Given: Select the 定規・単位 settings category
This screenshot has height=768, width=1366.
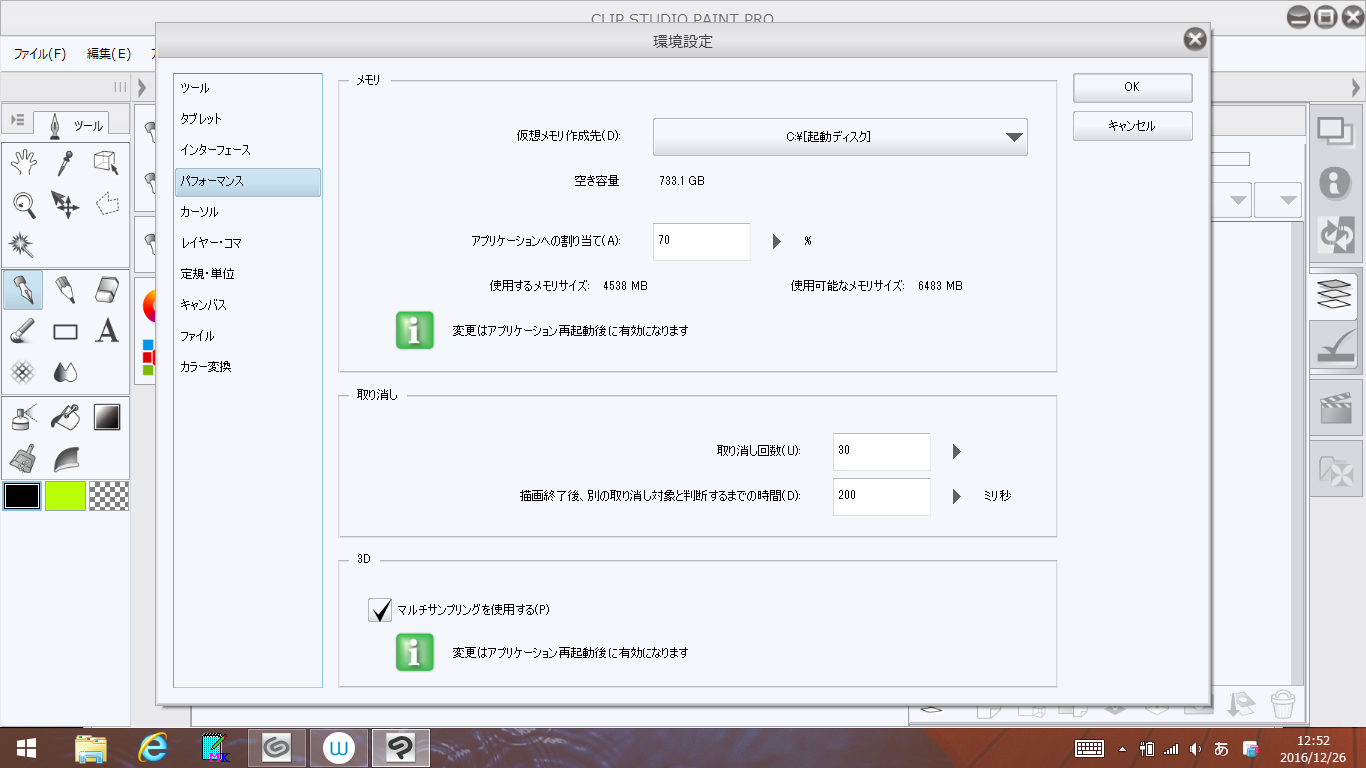Looking at the screenshot, I should pyautogui.click(x=247, y=274).
